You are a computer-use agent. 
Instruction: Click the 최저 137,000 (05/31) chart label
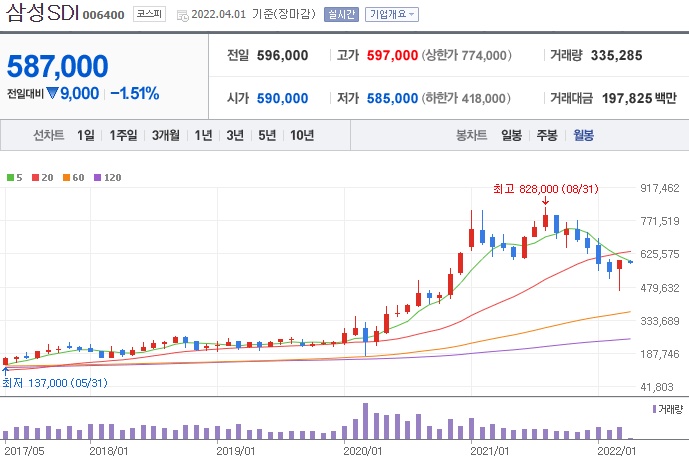pos(55,383)
